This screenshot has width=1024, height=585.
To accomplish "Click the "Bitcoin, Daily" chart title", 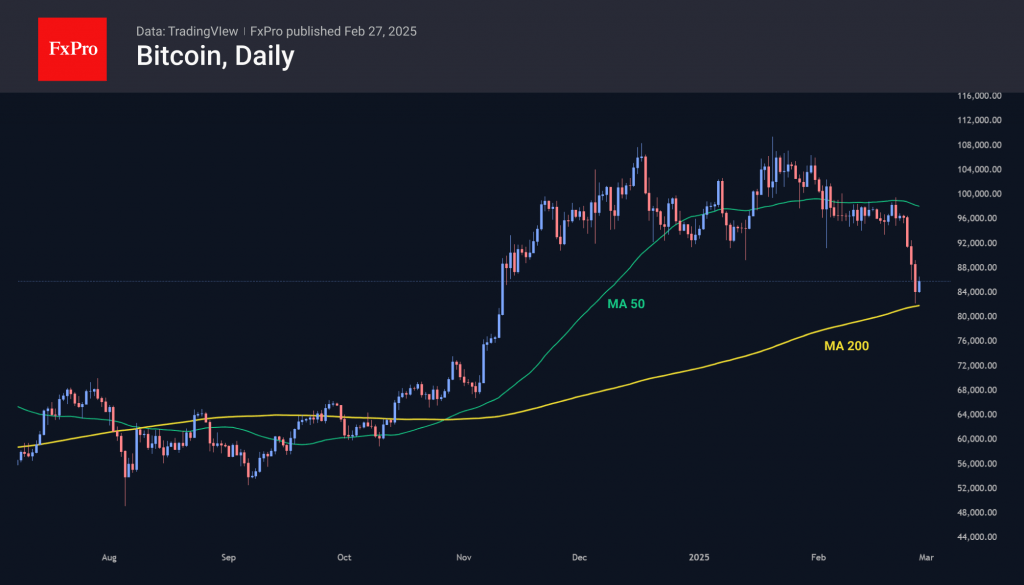I will tap(215, 56).
